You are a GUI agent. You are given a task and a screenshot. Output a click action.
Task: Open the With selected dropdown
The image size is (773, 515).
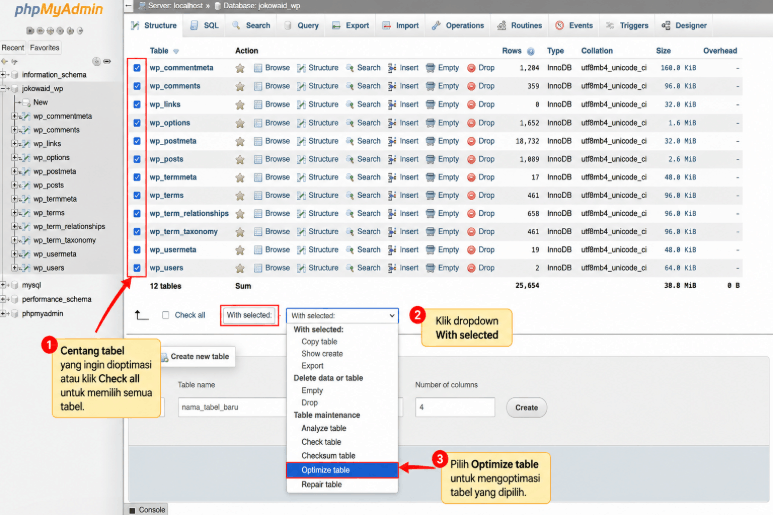(343, 315)
